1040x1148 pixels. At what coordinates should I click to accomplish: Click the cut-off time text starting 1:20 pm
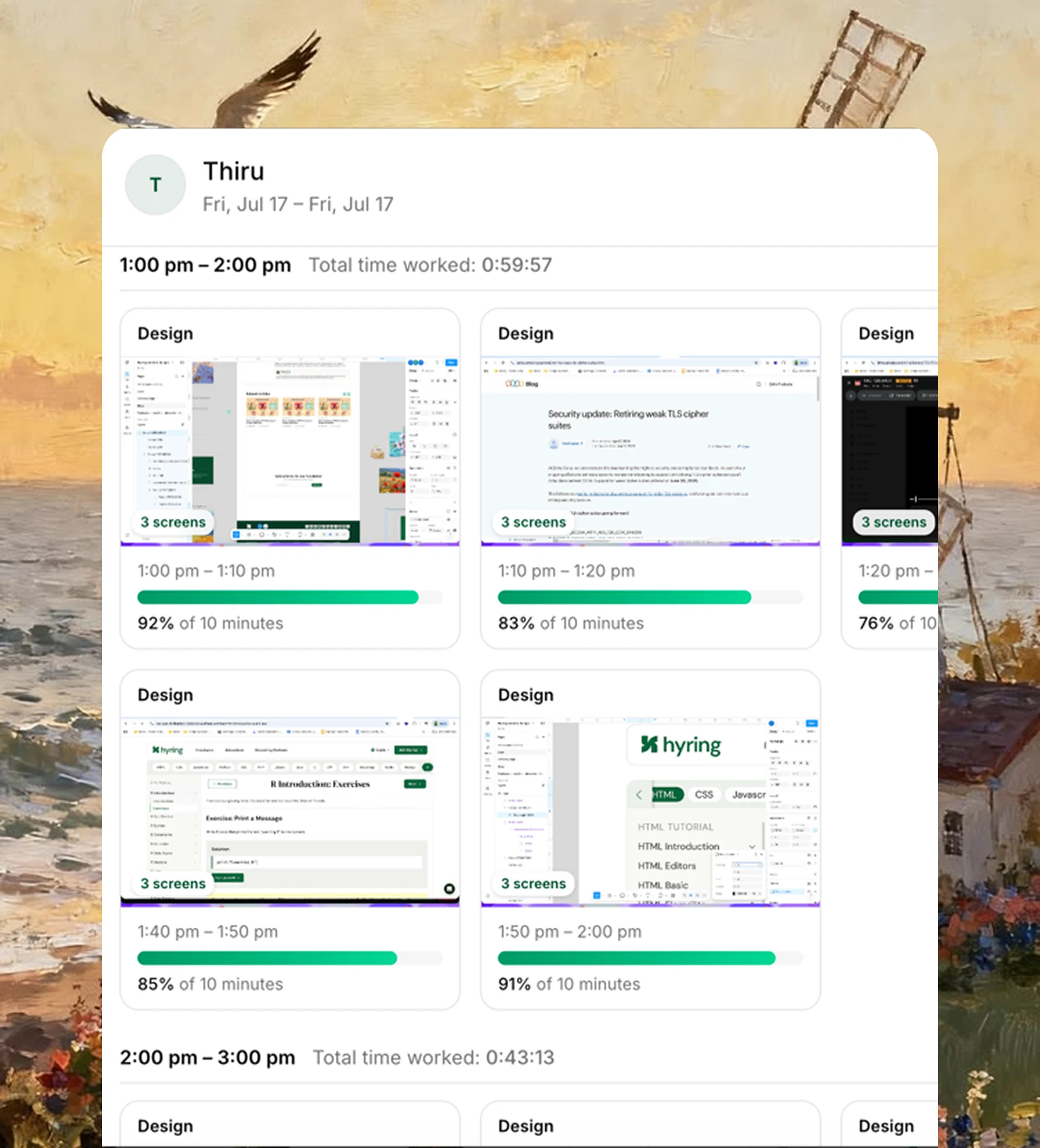click(x=896, y=571)
